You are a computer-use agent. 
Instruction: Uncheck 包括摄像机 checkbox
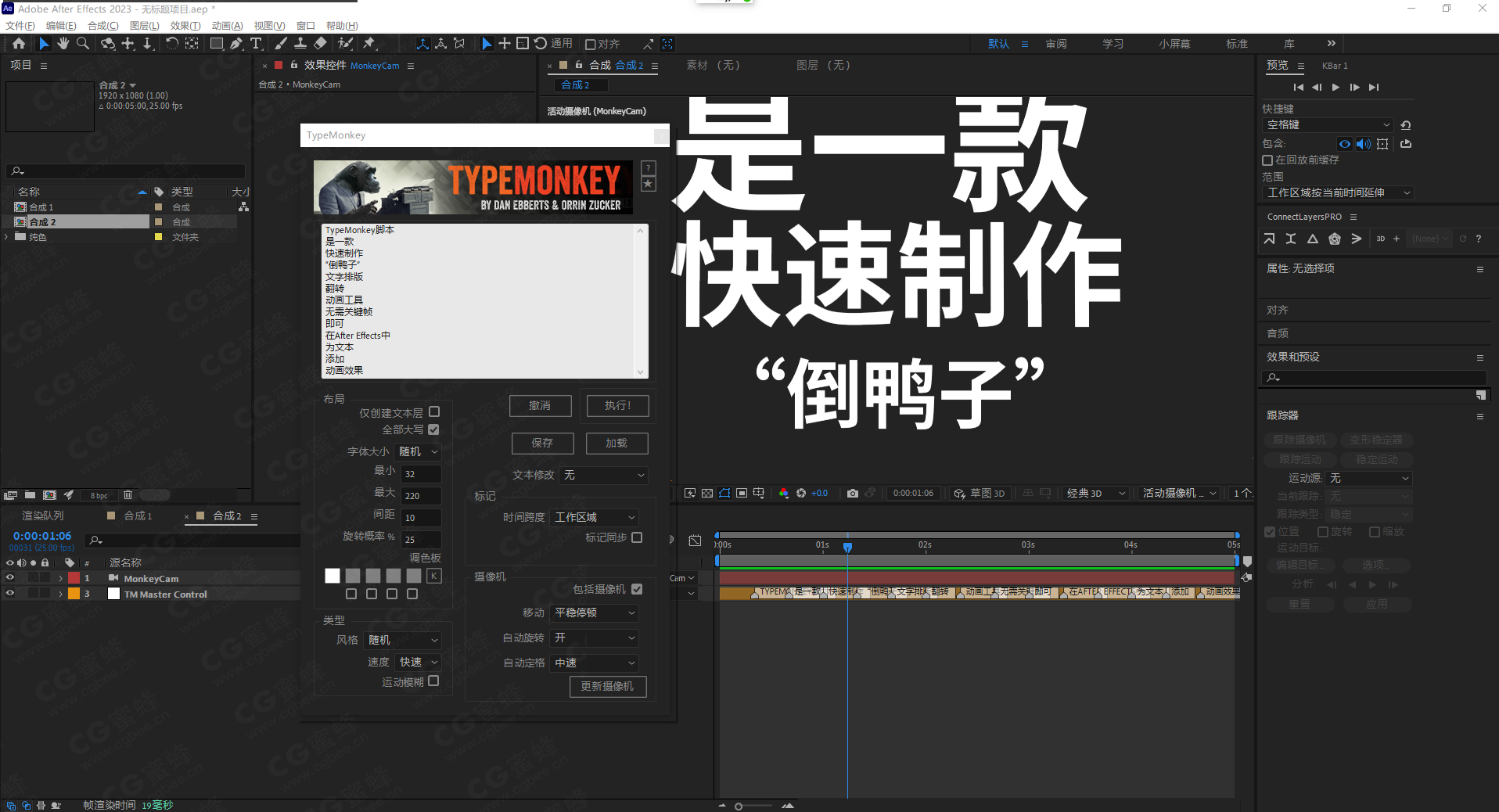(637, 589)
